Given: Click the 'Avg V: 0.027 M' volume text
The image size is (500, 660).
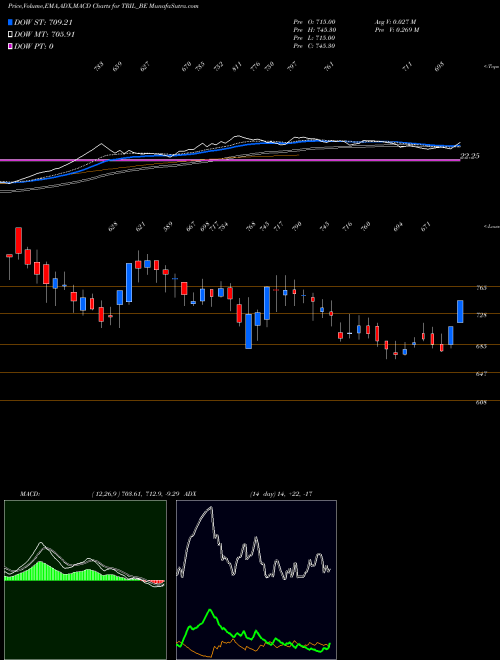Looking at the screenshot, I should coord(395,22).
